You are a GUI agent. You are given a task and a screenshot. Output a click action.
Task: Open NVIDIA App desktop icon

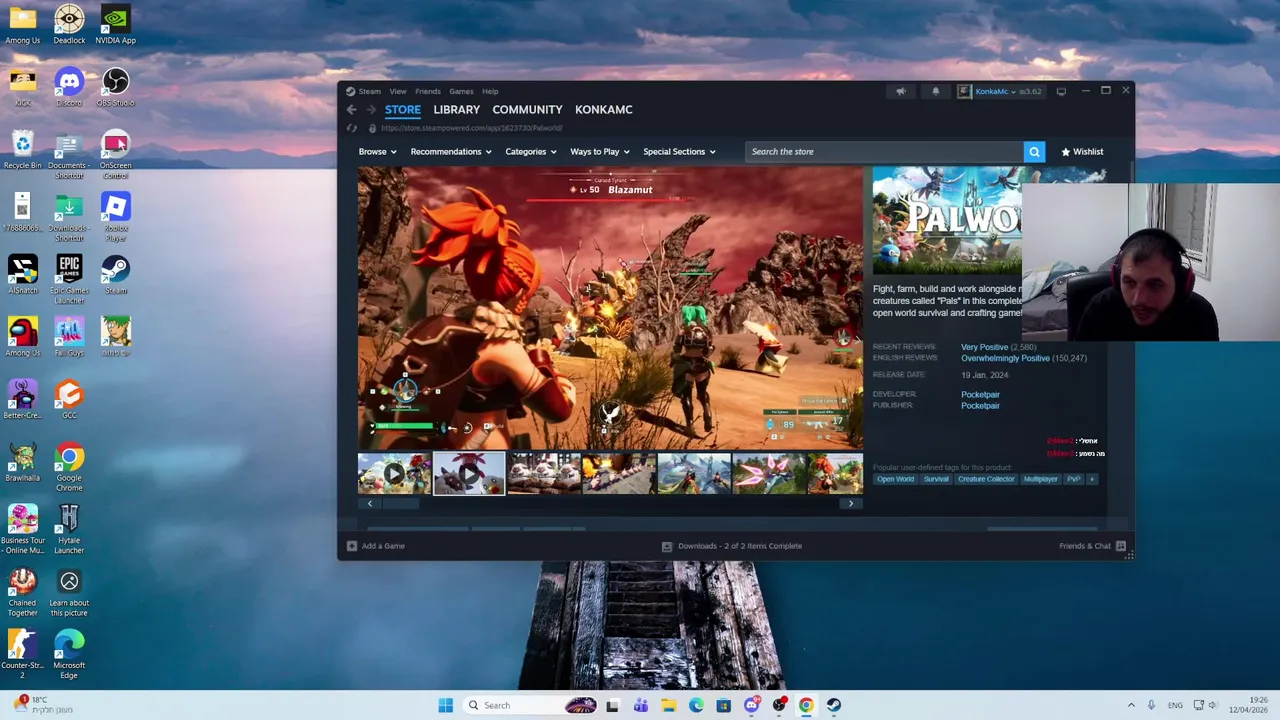[x=115, y=26]
